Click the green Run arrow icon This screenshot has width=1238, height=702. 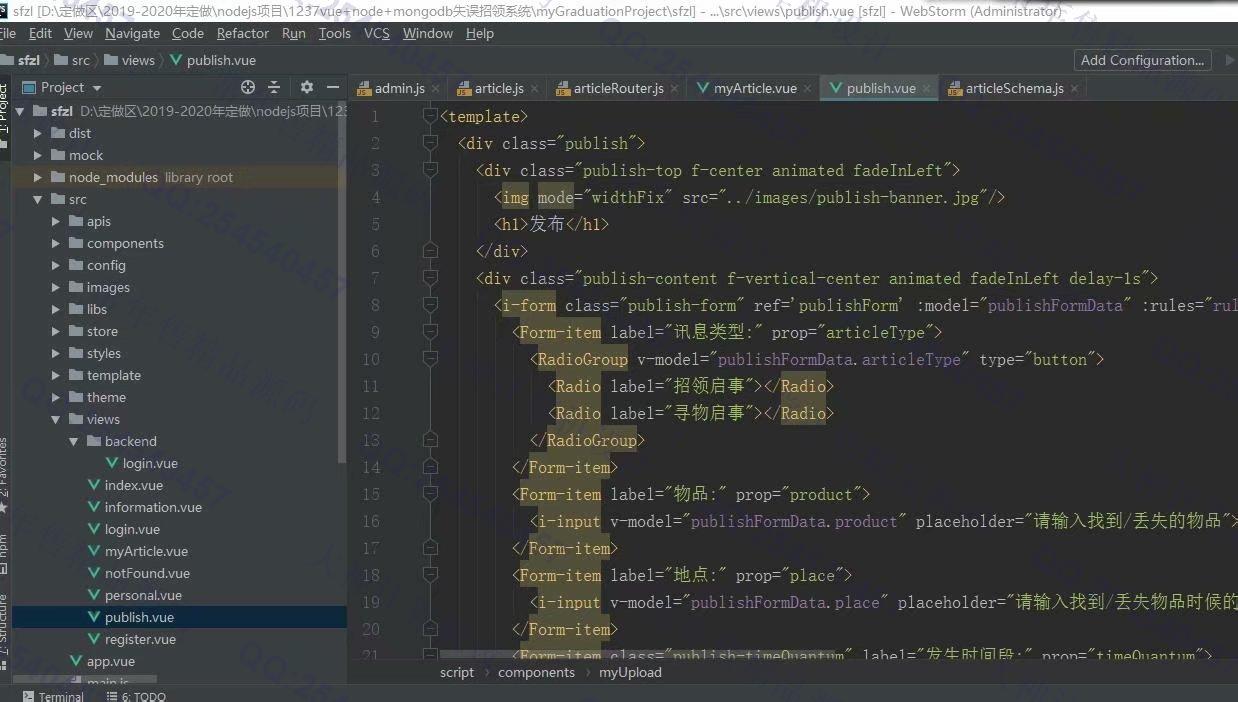(x=1230, y=60)
